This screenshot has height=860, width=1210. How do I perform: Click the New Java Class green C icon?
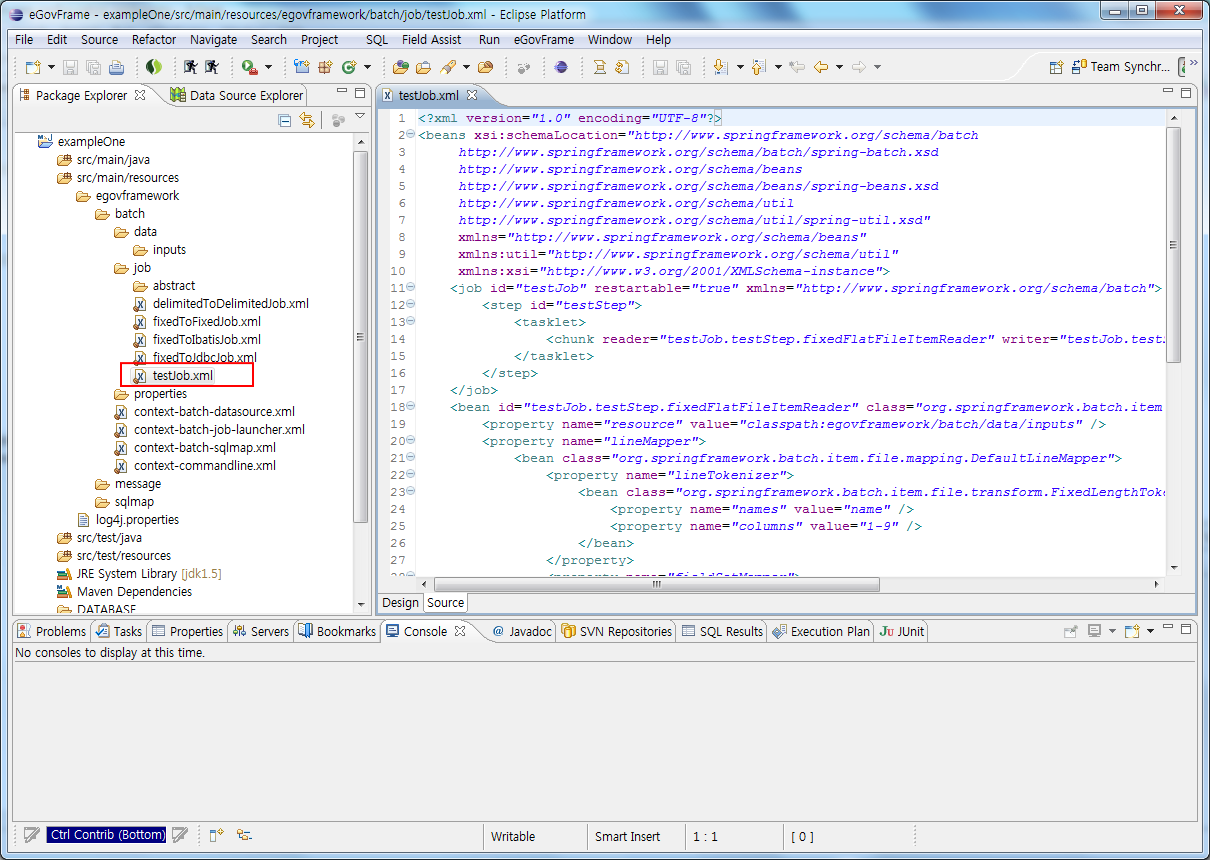pyautogui.click(x=349, y=67)
